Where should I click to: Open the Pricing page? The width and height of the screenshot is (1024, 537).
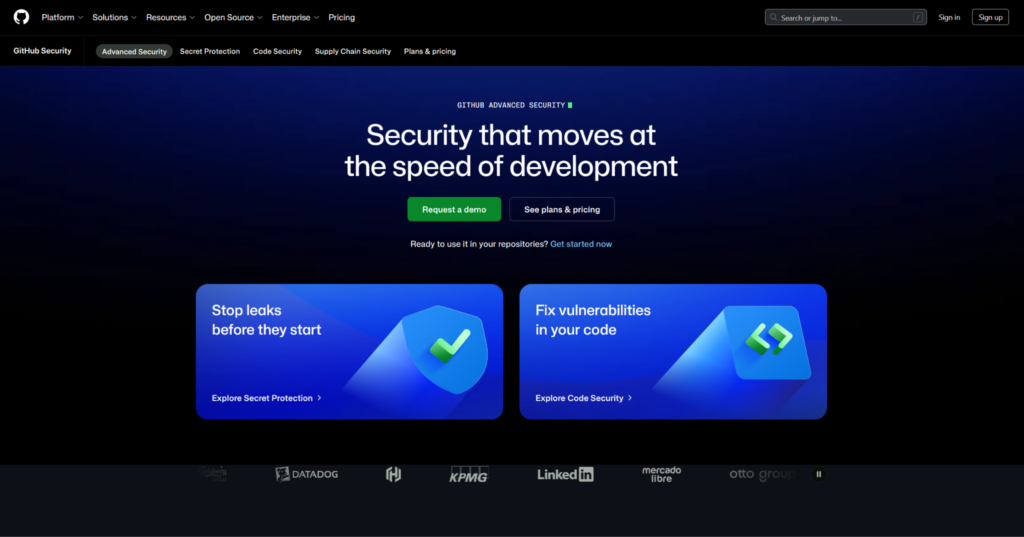point(342,18)
